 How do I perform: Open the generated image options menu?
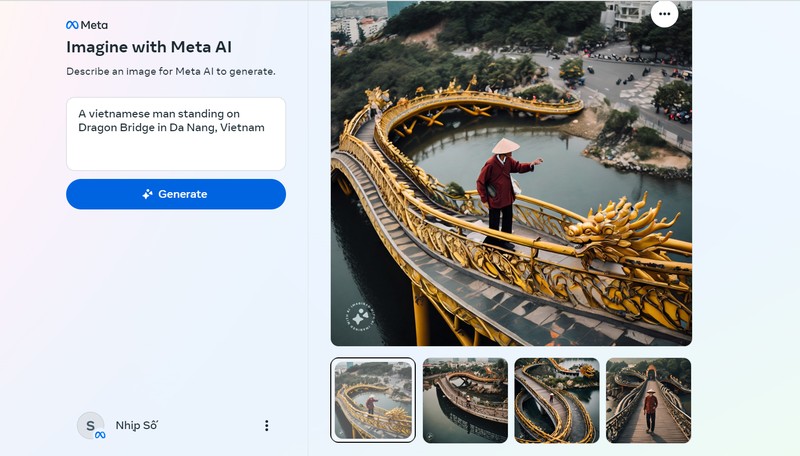click(664, 14)
